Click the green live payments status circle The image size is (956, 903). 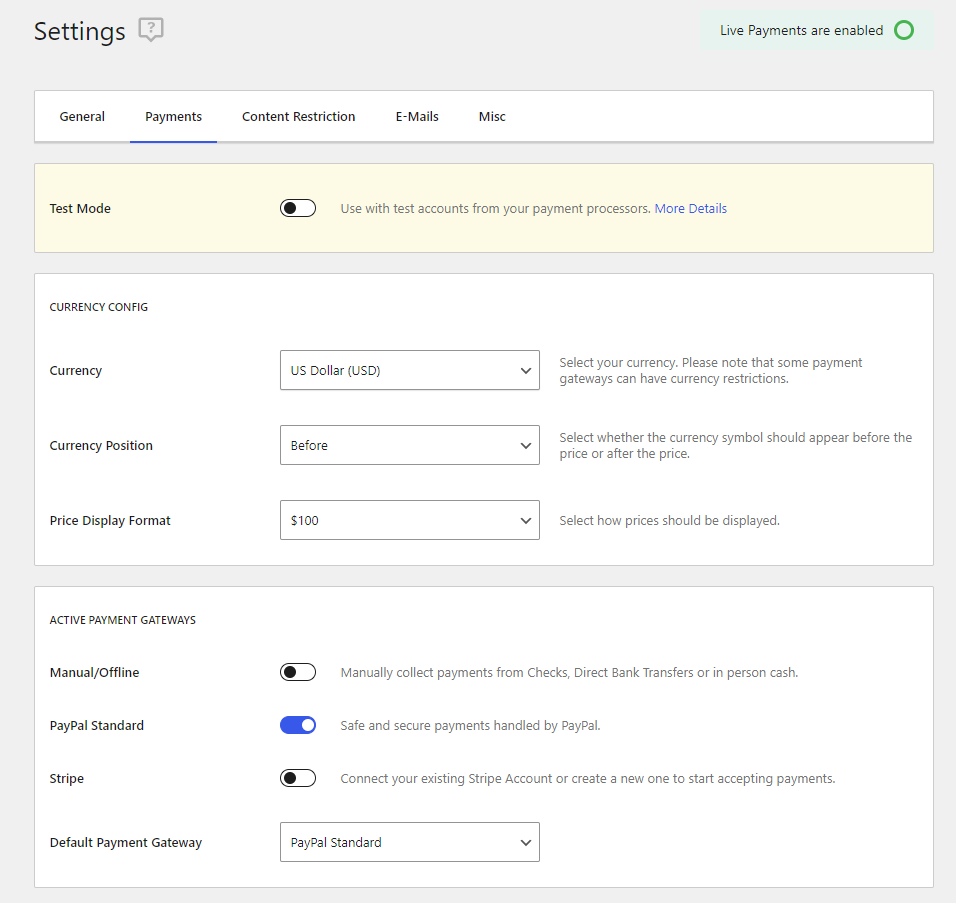tap(904, 30)
